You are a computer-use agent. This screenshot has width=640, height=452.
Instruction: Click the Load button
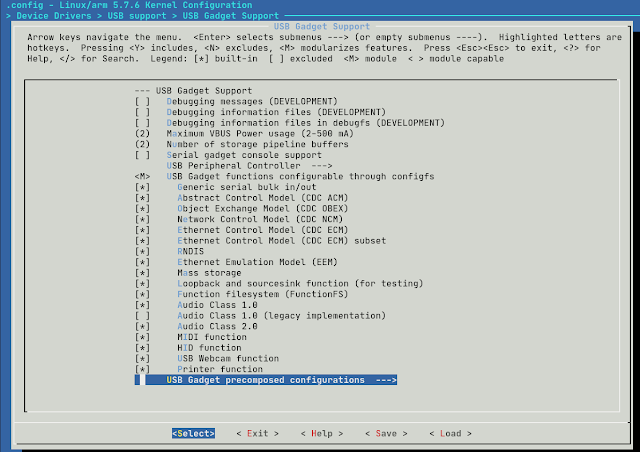(x=449, y=433)
